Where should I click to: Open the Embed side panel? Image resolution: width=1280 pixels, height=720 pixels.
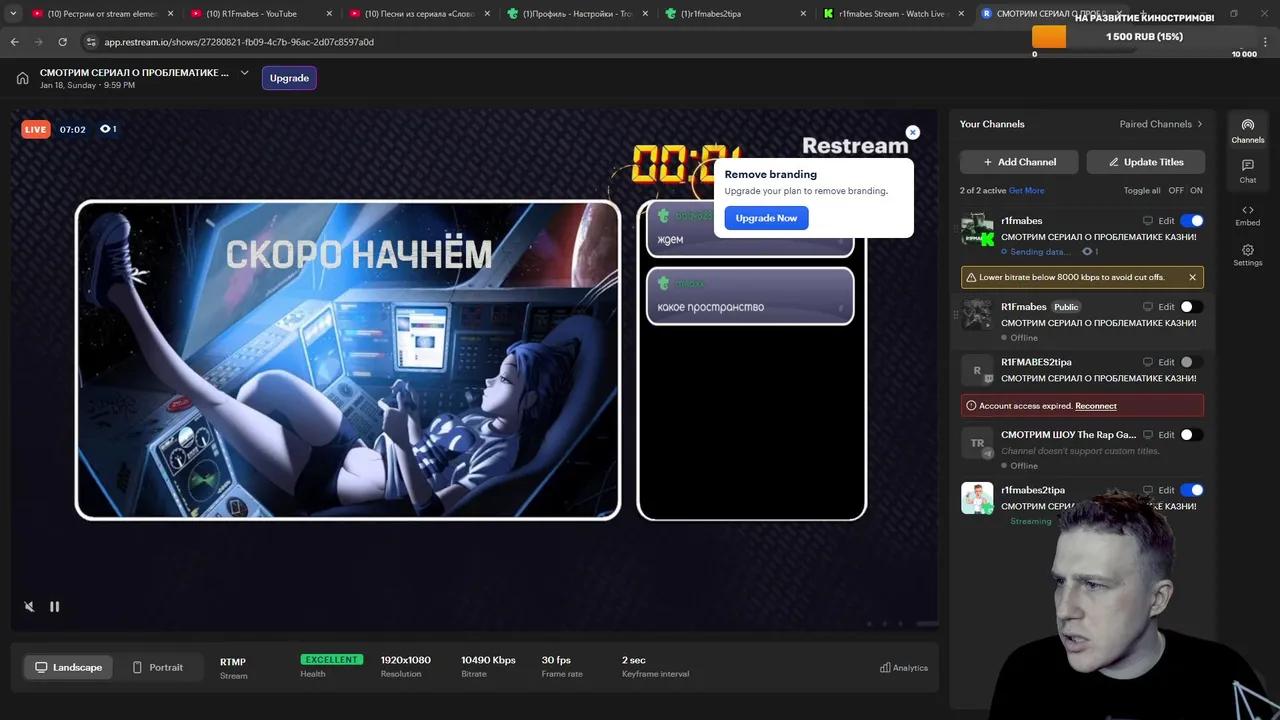pos(1247,215)
